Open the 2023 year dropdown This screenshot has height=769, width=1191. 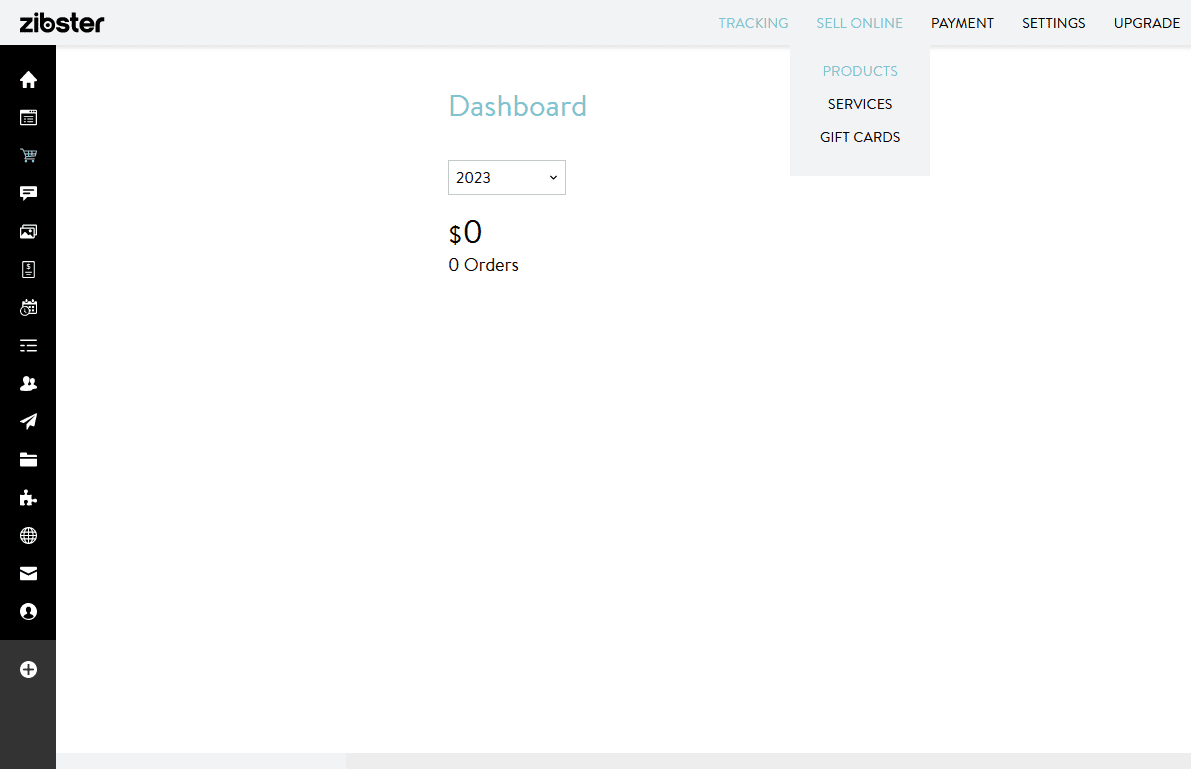click(x=507, y=177)
